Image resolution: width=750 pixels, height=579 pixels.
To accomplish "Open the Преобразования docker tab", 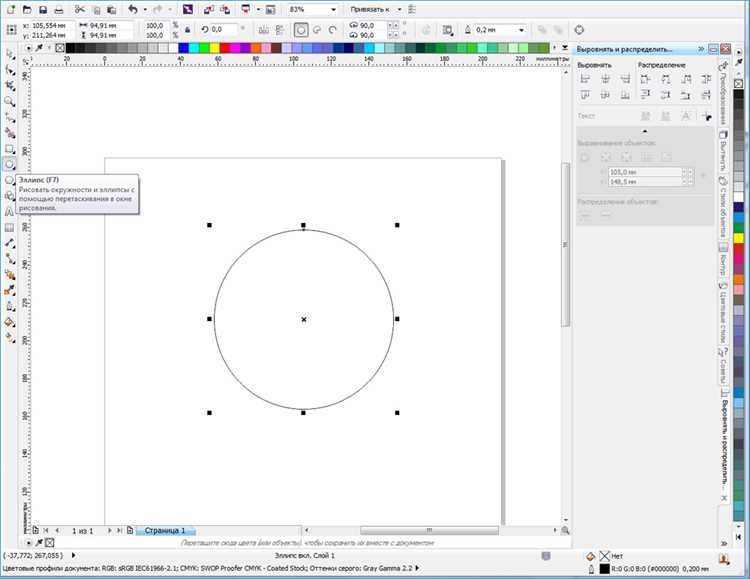I will [723, 92].
